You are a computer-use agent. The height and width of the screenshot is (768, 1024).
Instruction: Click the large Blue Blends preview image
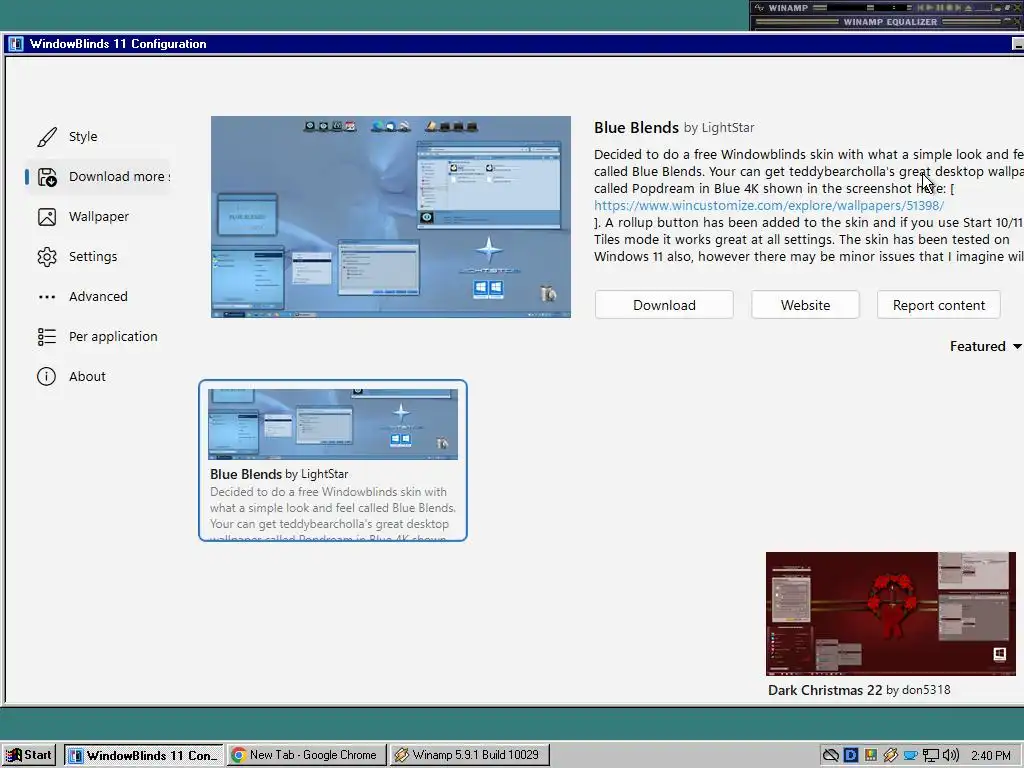[391, 217]
